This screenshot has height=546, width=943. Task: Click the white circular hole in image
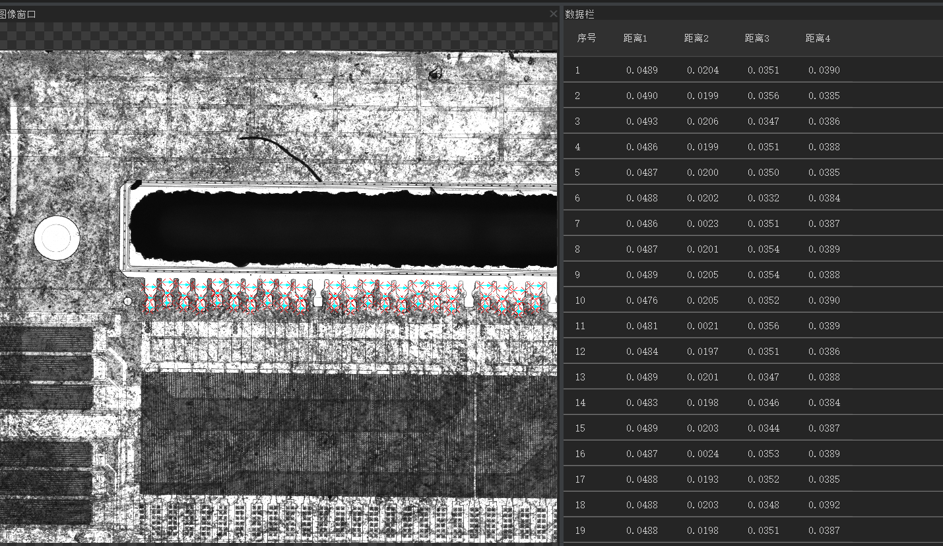coord(56,238)
